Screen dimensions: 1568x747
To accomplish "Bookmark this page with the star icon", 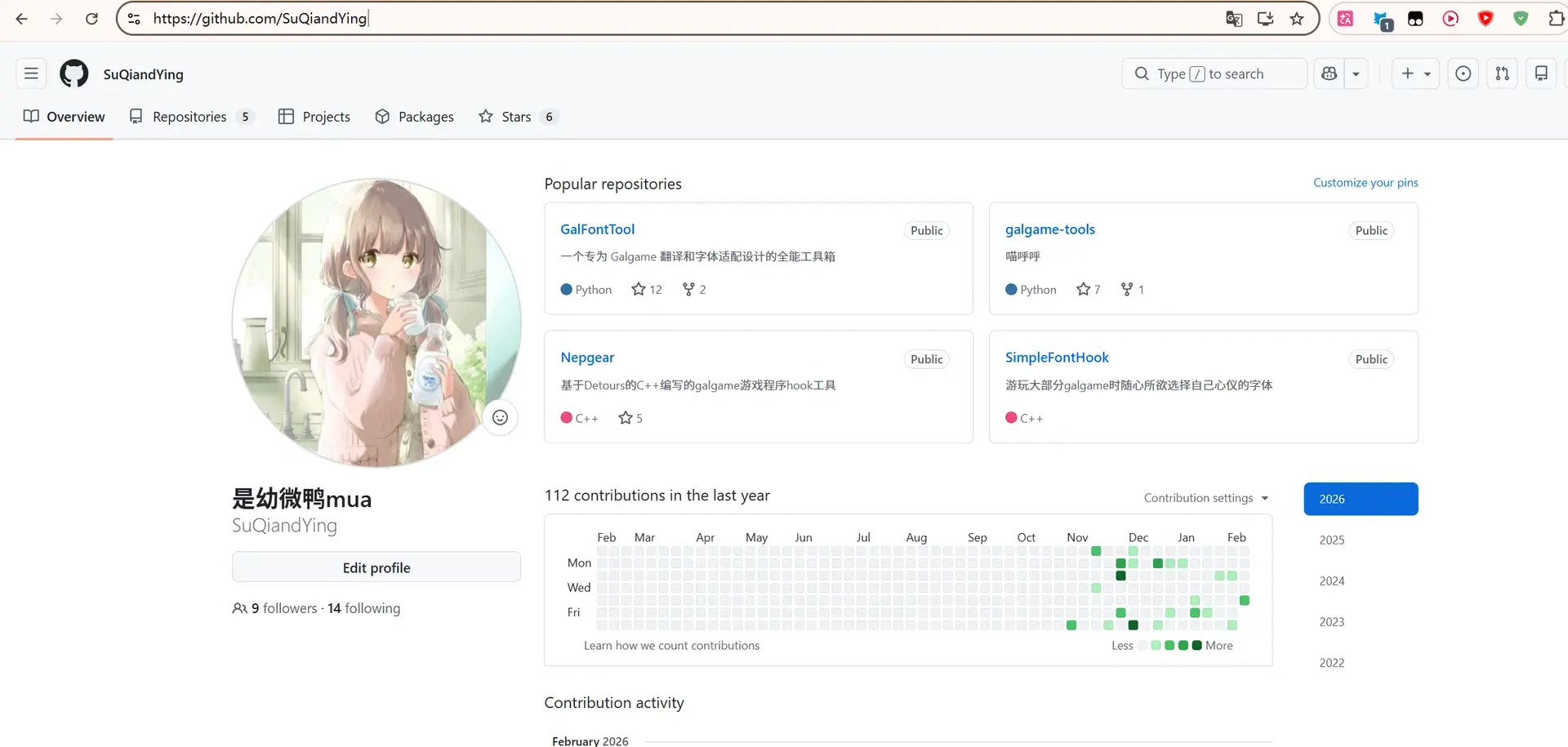I will point(1297,19).
